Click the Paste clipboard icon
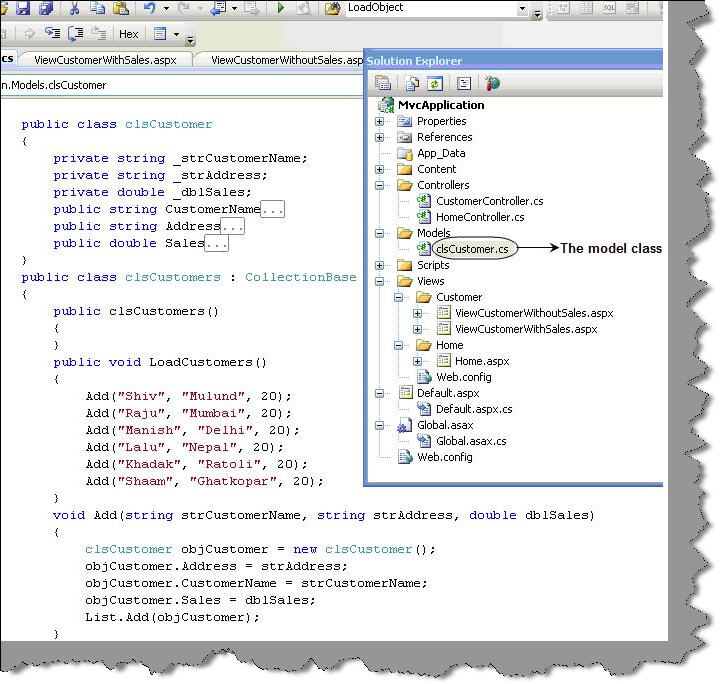720x684 pixels. (x=120, y=9)
